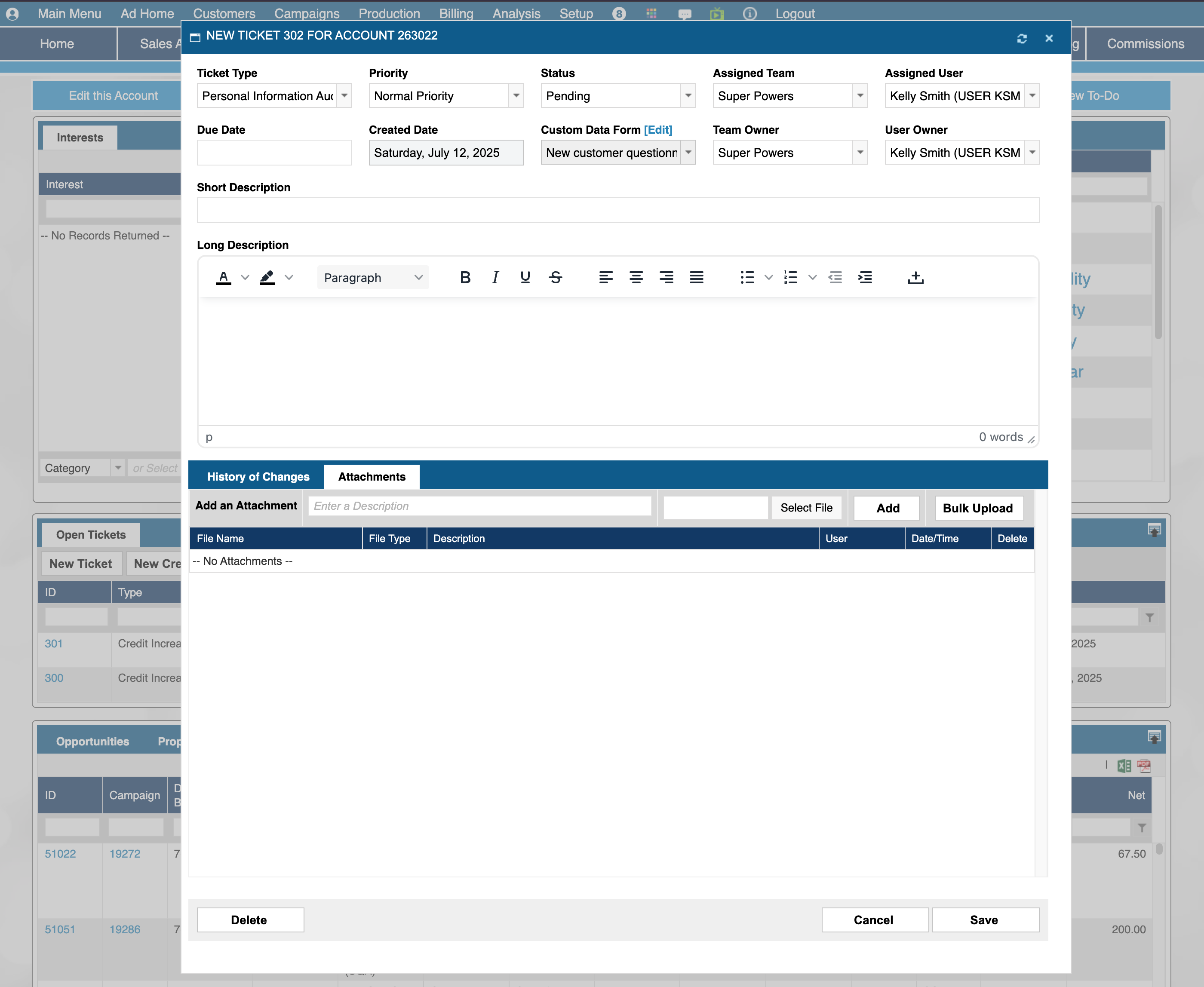Apply underline formatting to text
1204x987 pixels.
click(x=525, y=277)
